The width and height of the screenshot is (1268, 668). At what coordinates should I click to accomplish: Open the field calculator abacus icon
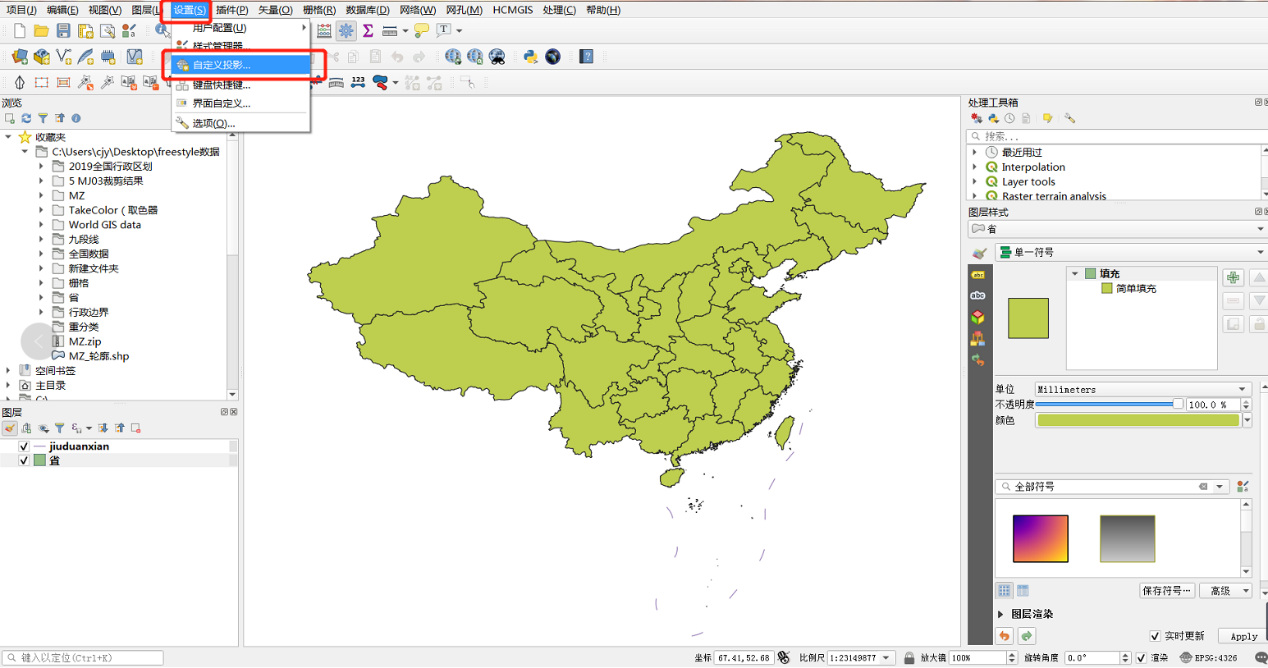pyautogui.click(x=324, y=31)
